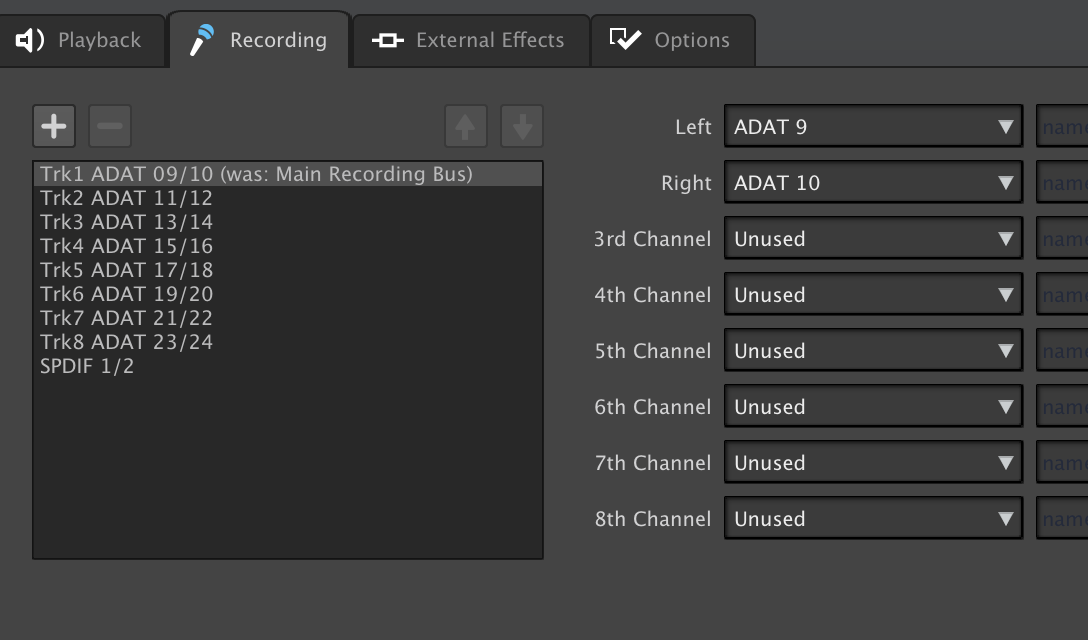Open the Options tab

pos(671,40)
